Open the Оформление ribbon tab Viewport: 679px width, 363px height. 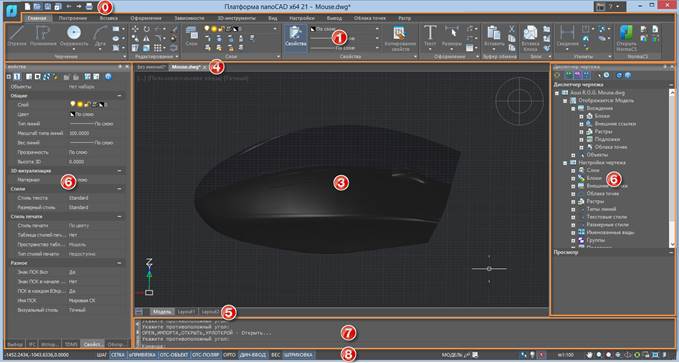(146, 18)
